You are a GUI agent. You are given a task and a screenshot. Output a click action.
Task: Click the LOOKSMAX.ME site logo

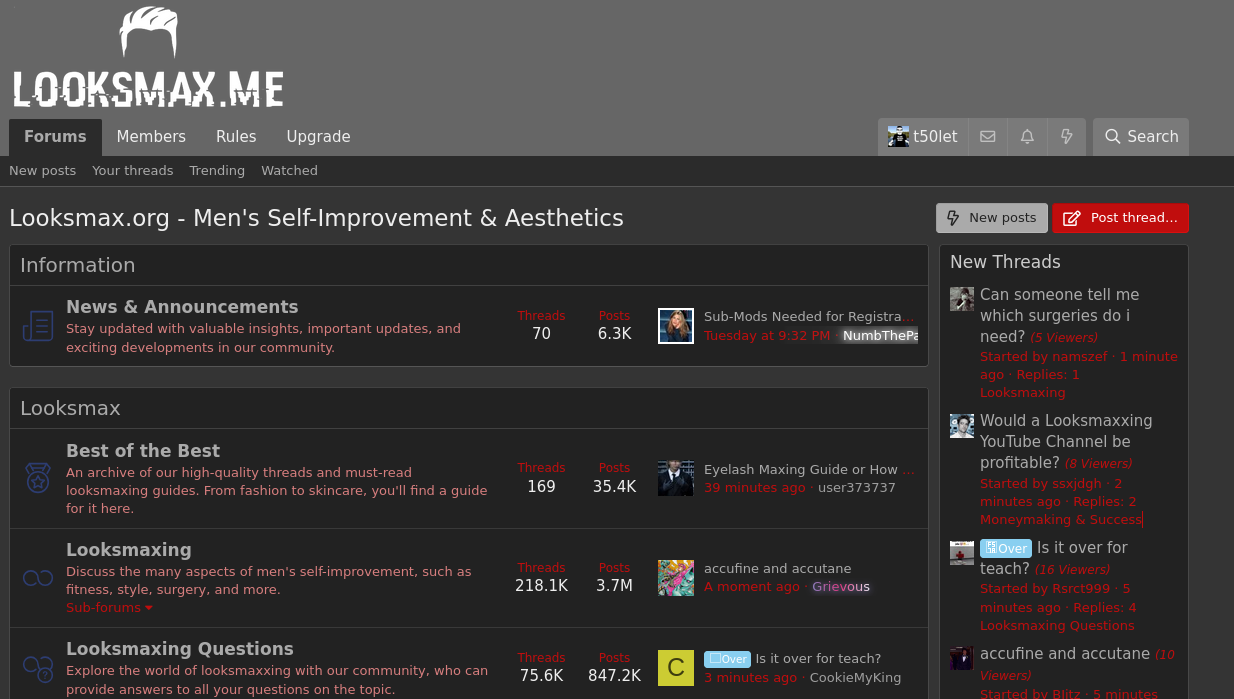148,58
